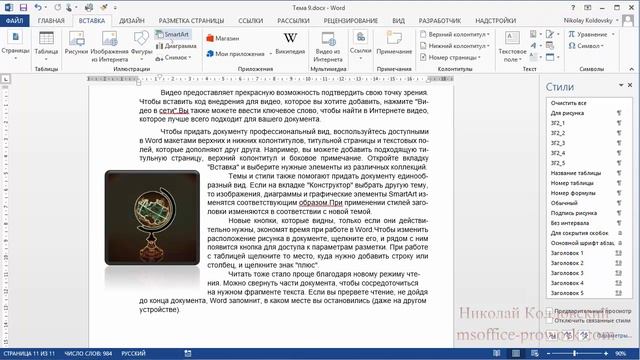Insert a Текстовое поле text box
Image resolution: width=640 pixels, height=360 pixels.
[x=512, y=46]
